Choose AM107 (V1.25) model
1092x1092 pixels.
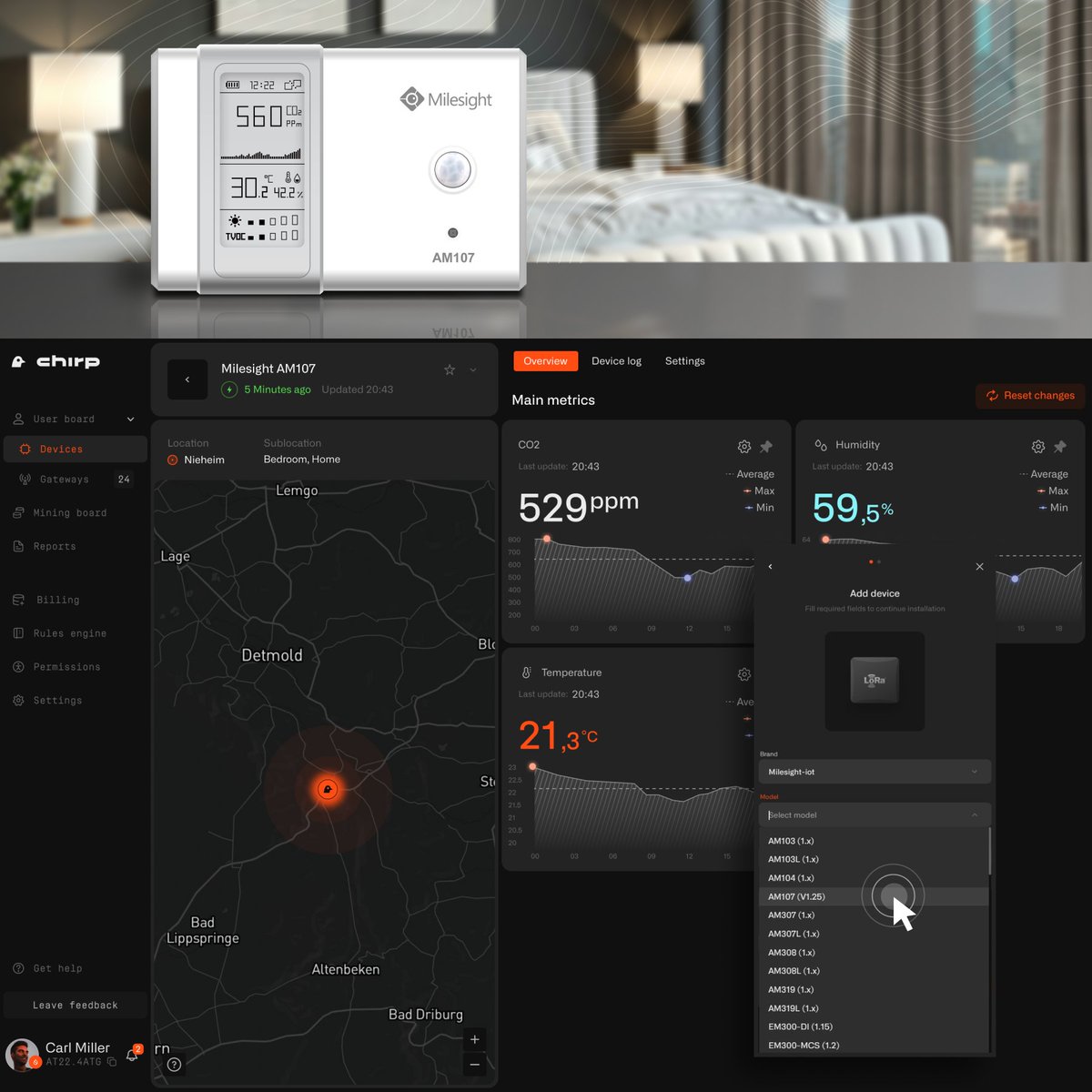tap(874, 896)
